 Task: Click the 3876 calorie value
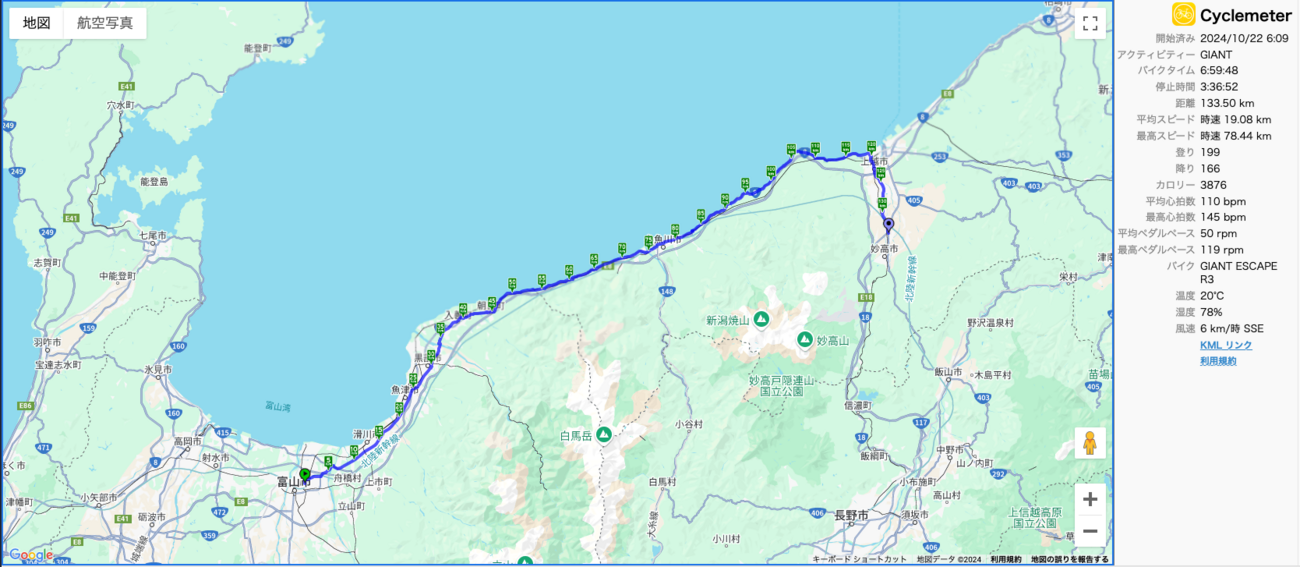point(1214,185)
